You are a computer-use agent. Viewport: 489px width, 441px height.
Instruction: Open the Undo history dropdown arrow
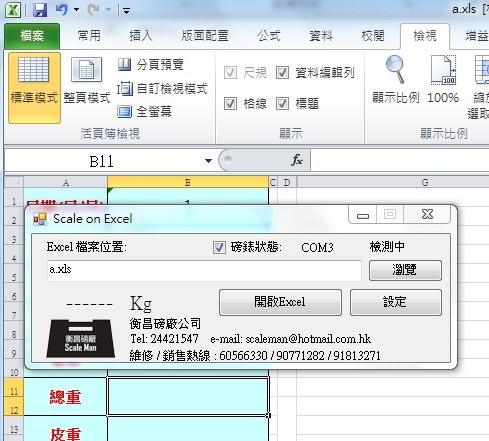click(77, 10)
